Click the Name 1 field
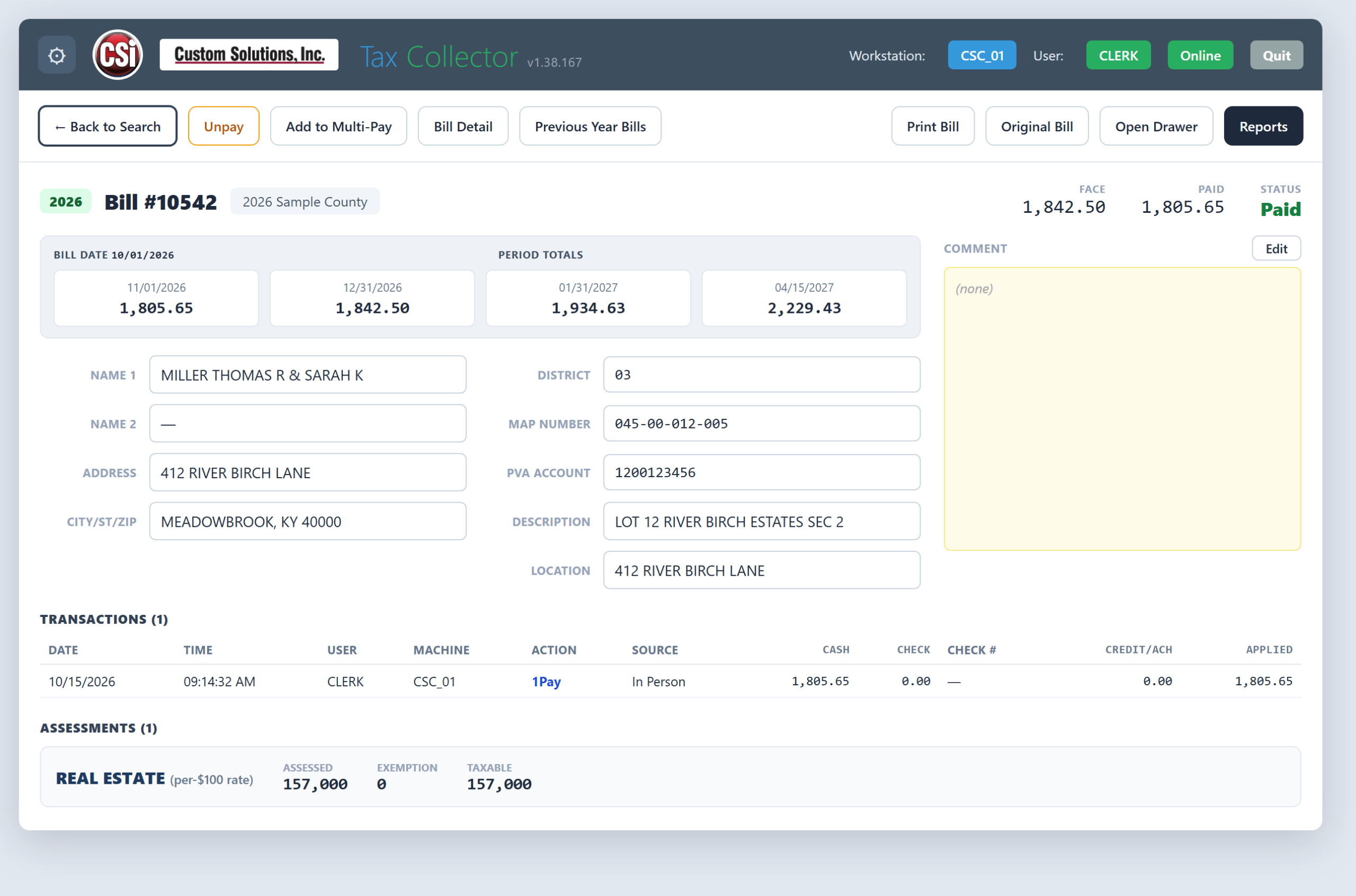 tap(308, 375)
